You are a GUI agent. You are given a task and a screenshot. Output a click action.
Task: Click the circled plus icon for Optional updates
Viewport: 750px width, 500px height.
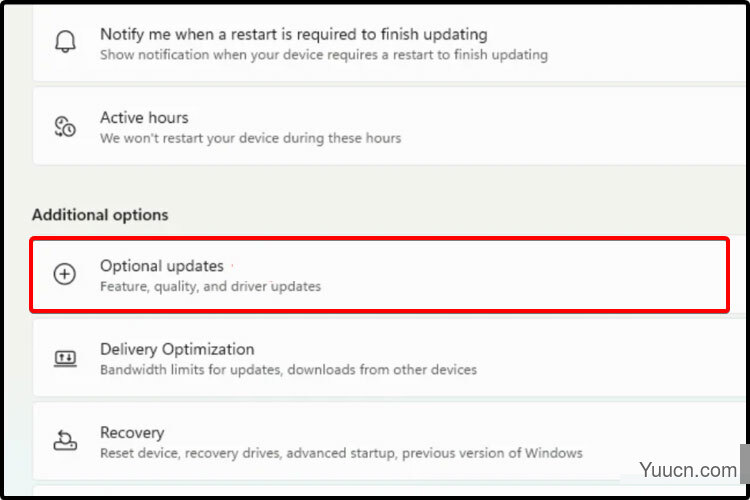click(x=65, y=274)
